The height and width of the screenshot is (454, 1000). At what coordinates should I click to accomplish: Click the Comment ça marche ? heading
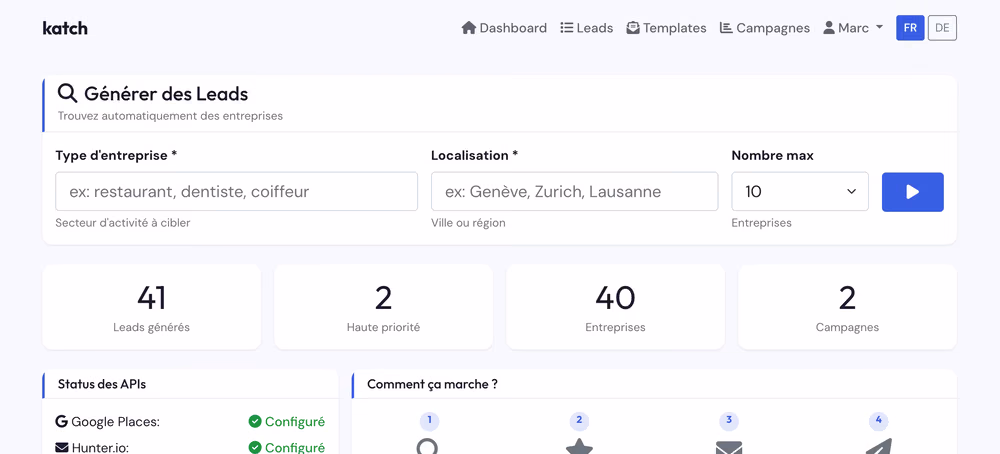[x=432, y=384]
